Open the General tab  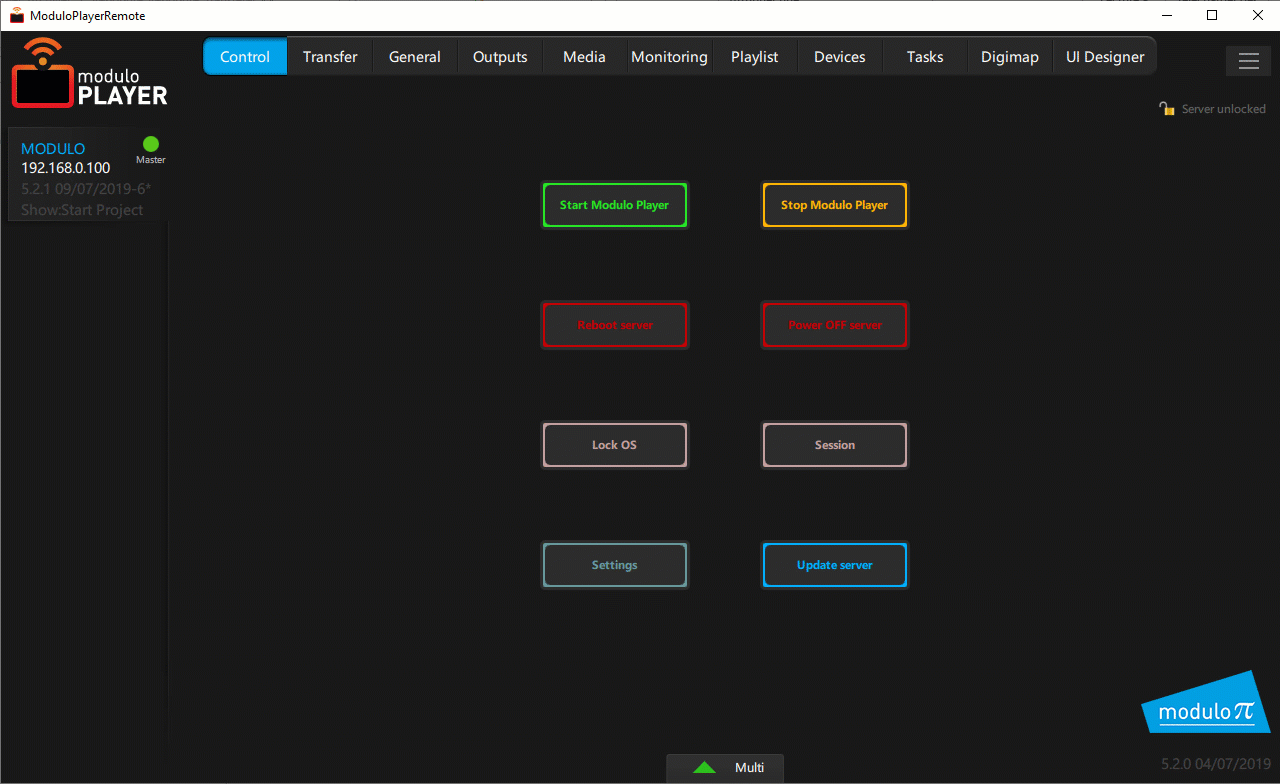click(x=415, y=57)
